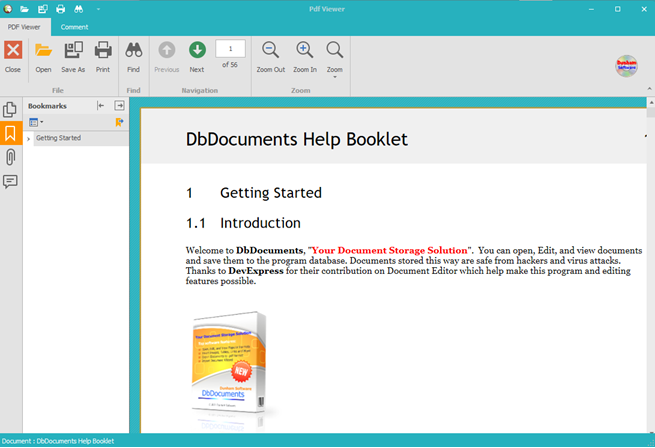This screenshot has height=448, width=655.
Task: Click the resize grip in status bar corner
Action: [651, 443]
